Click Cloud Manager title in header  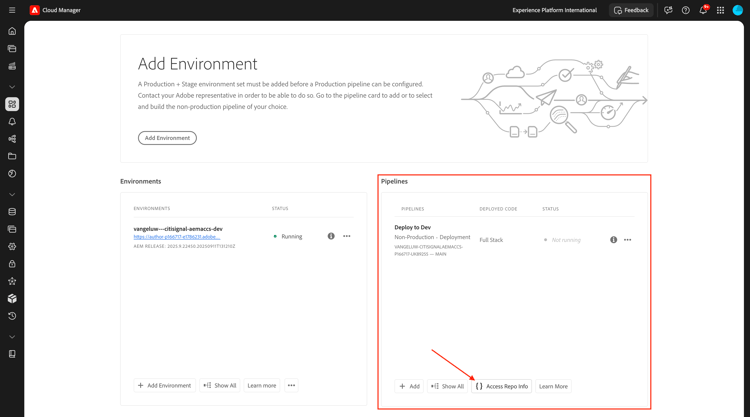[62, 10]
